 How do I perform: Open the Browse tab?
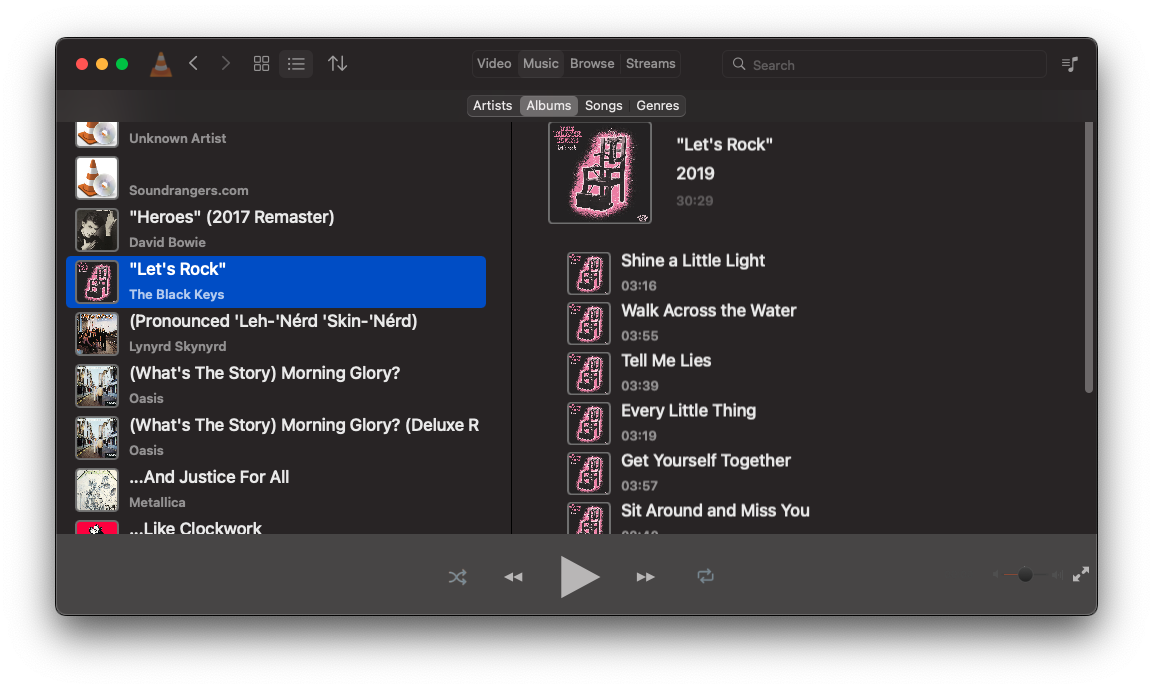tap(592, 64)
